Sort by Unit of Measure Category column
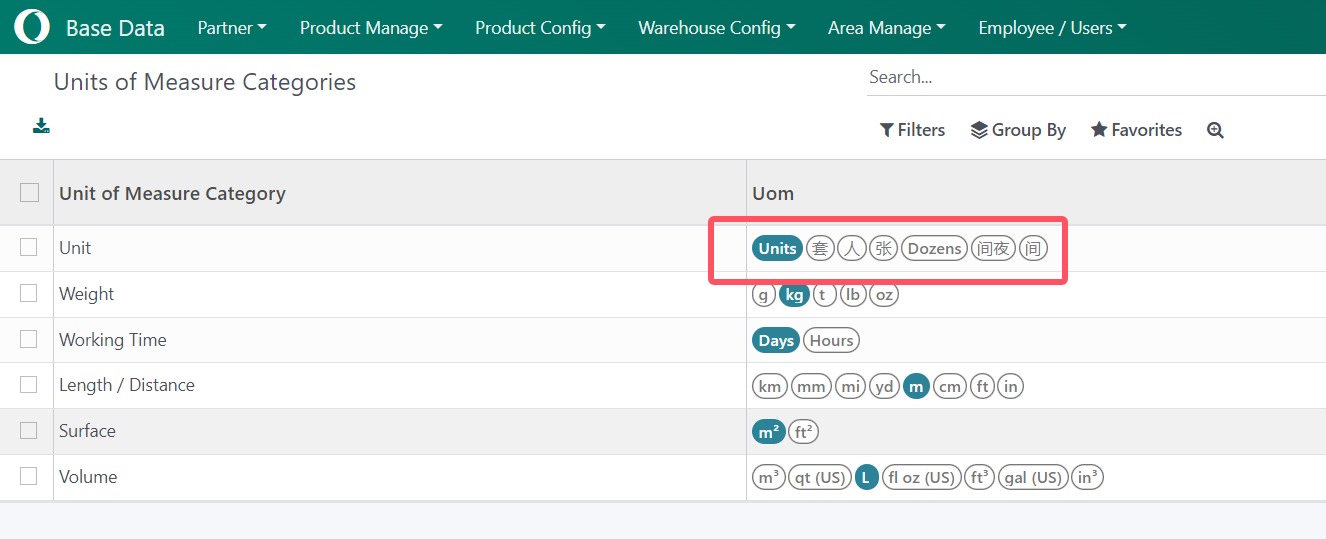The image size is (1326, 539). [x=172, y=193]
